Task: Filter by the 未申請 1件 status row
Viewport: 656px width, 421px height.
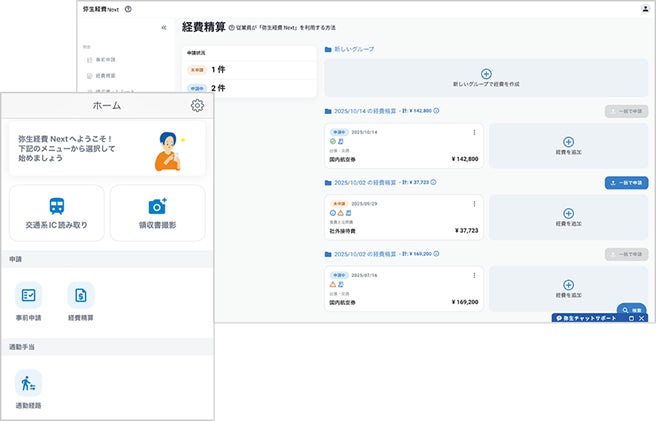Action: point(249,70)
